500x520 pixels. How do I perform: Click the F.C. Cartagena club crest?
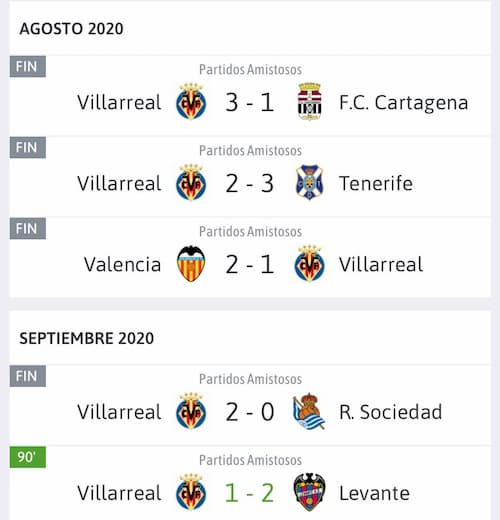pos(309,102)
